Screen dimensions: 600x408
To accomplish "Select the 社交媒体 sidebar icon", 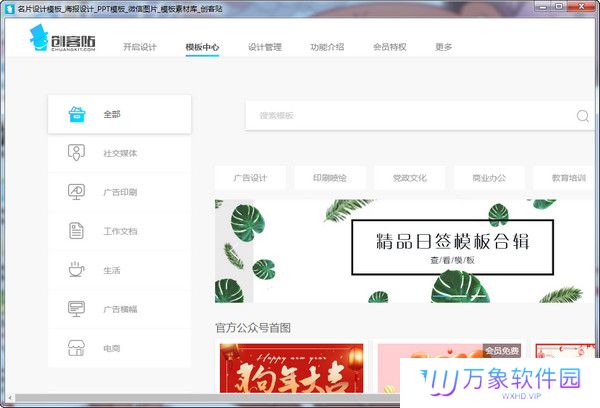I will [x=76, y=153].
